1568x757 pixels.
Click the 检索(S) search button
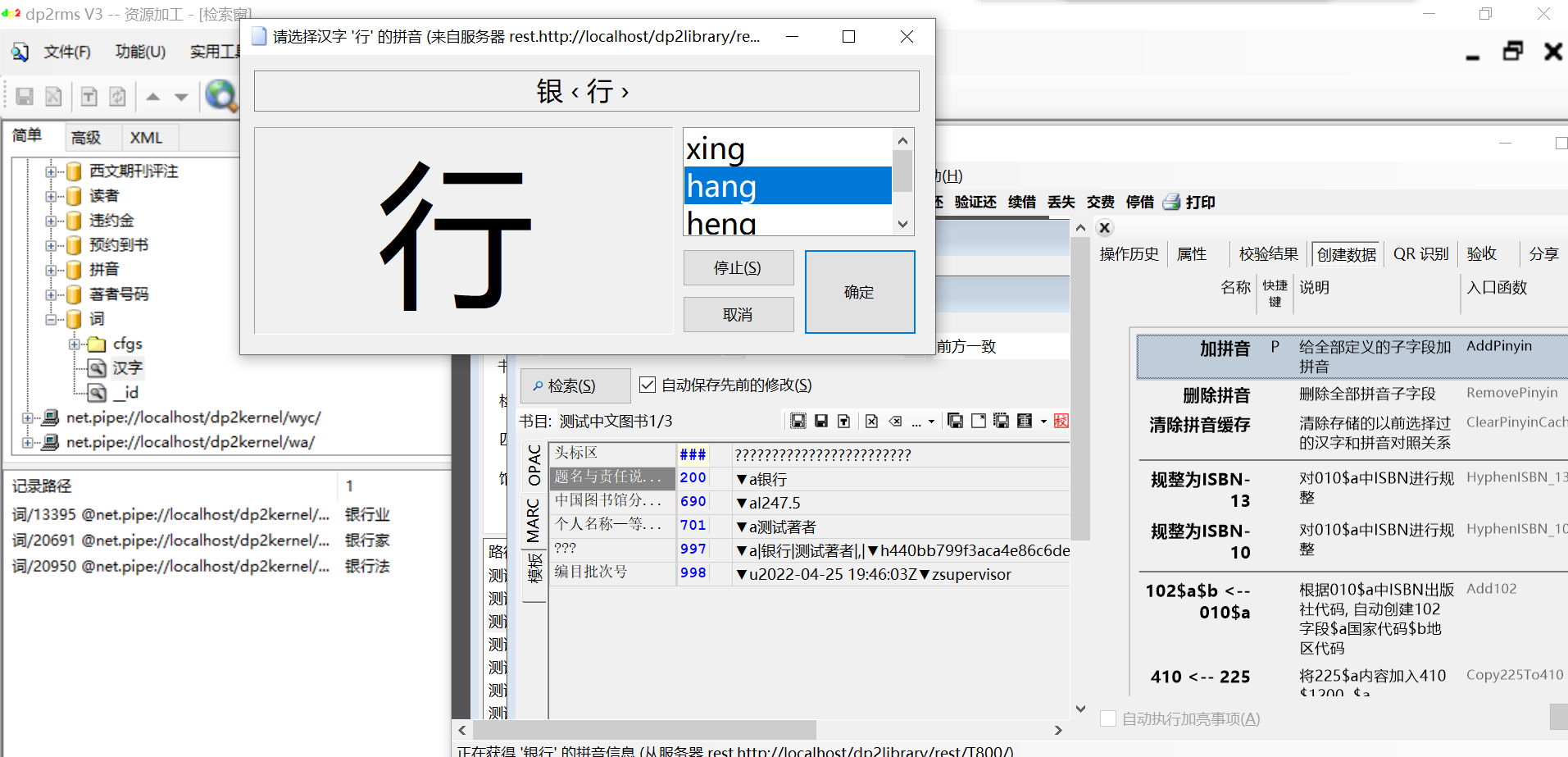click(574, 385)
